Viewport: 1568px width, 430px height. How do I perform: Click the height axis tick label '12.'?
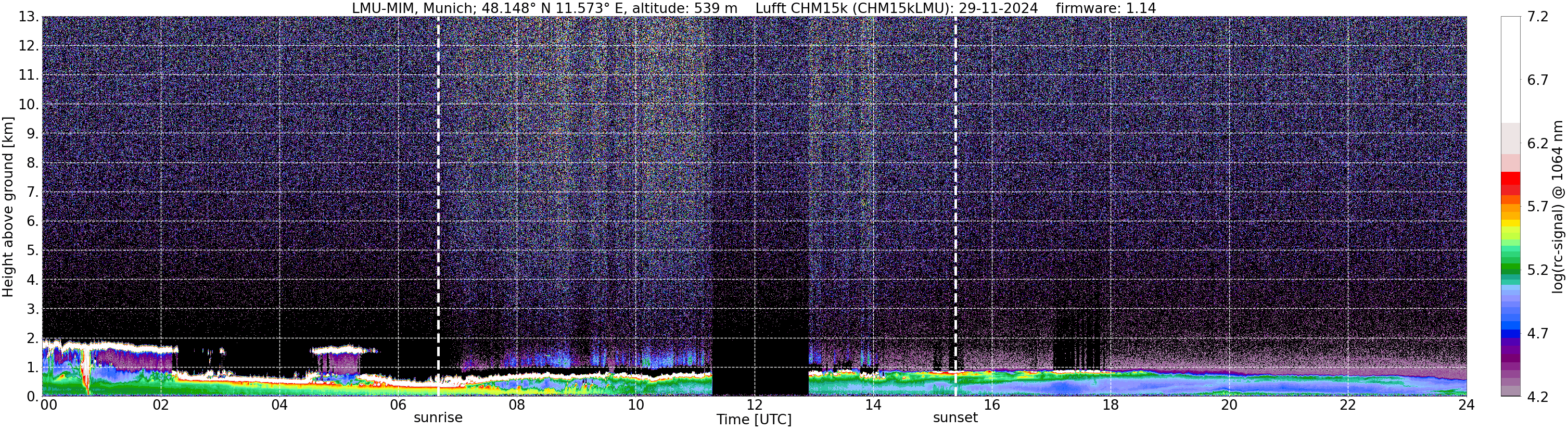click(29, 46)
